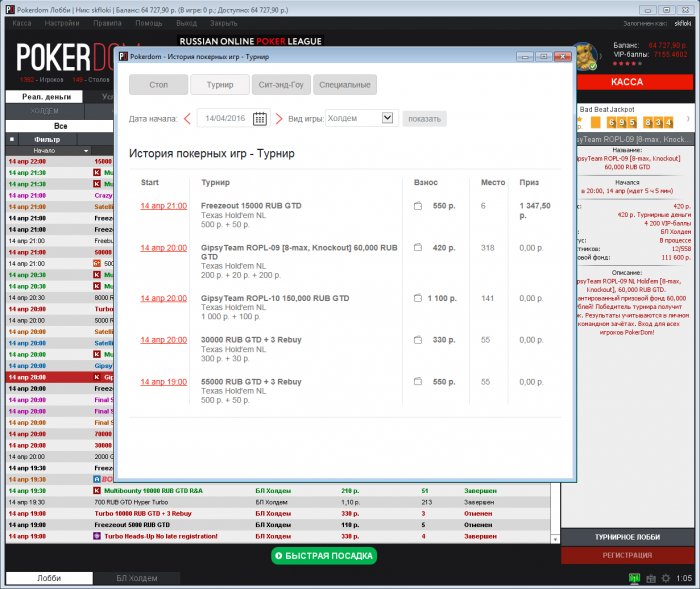Click the lobby list scrollbar down arrow
This screenshot has width=700, height=589.
click(x=555, y=539)
